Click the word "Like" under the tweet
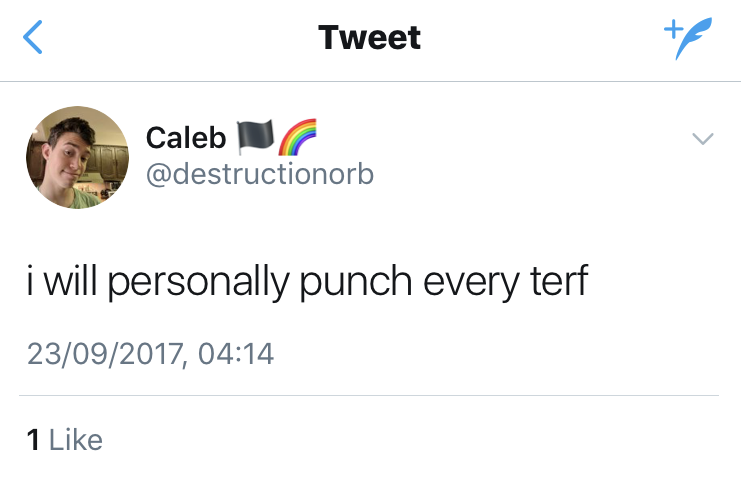 point(76,440)
